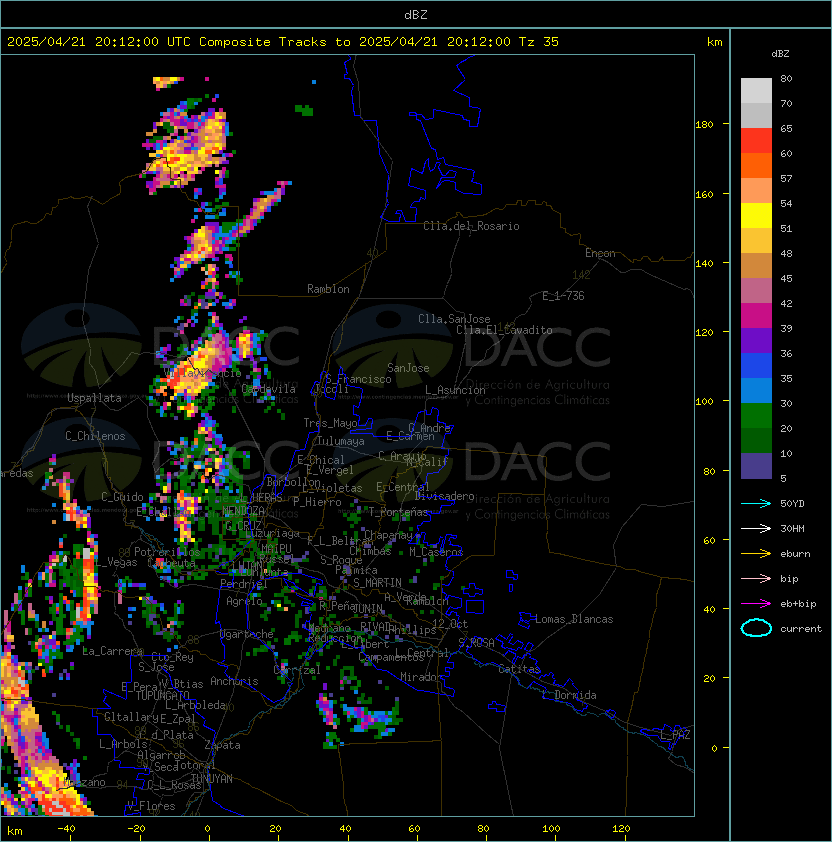Click the 180 km vertical axis tick
Screen dimensions: 832x842
pyautogui.click(x=704, y=125)
